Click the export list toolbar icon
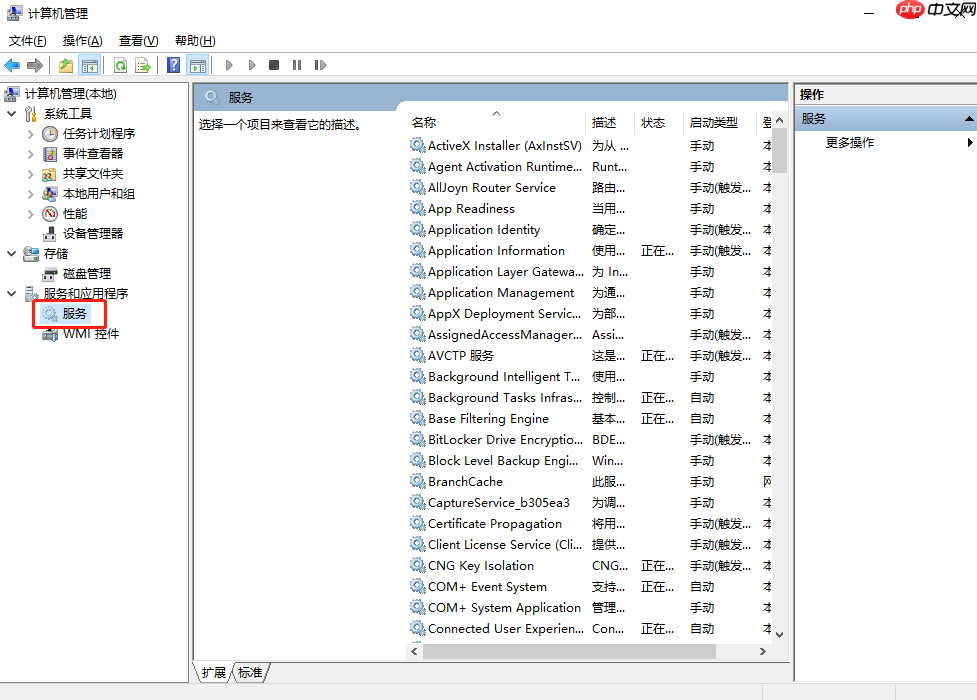 tap(143, 64)
